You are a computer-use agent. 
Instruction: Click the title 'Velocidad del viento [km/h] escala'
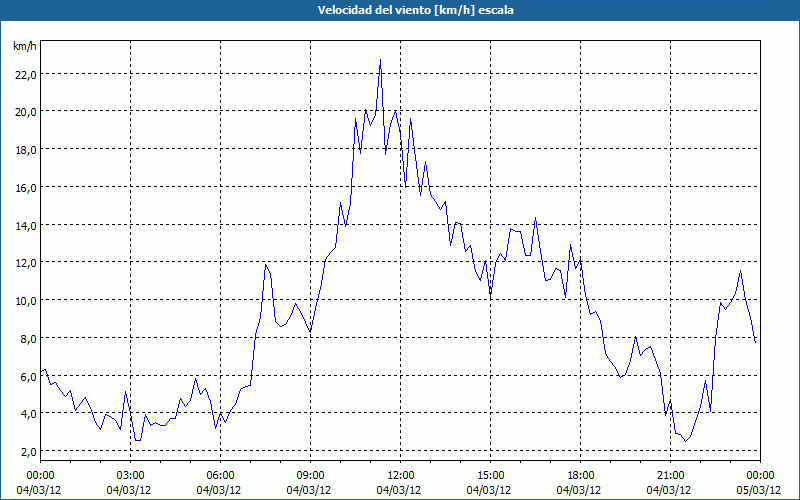coord(415,10)
